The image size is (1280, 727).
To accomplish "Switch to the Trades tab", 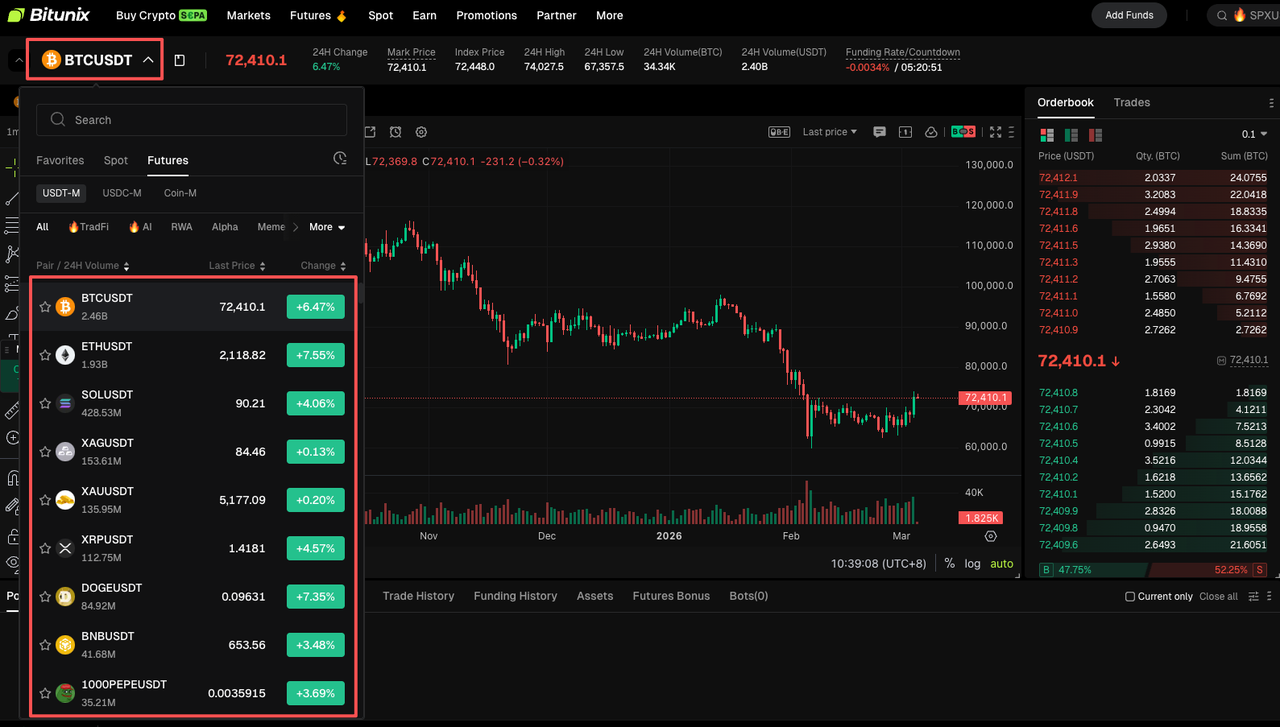I will [1132, 103].
